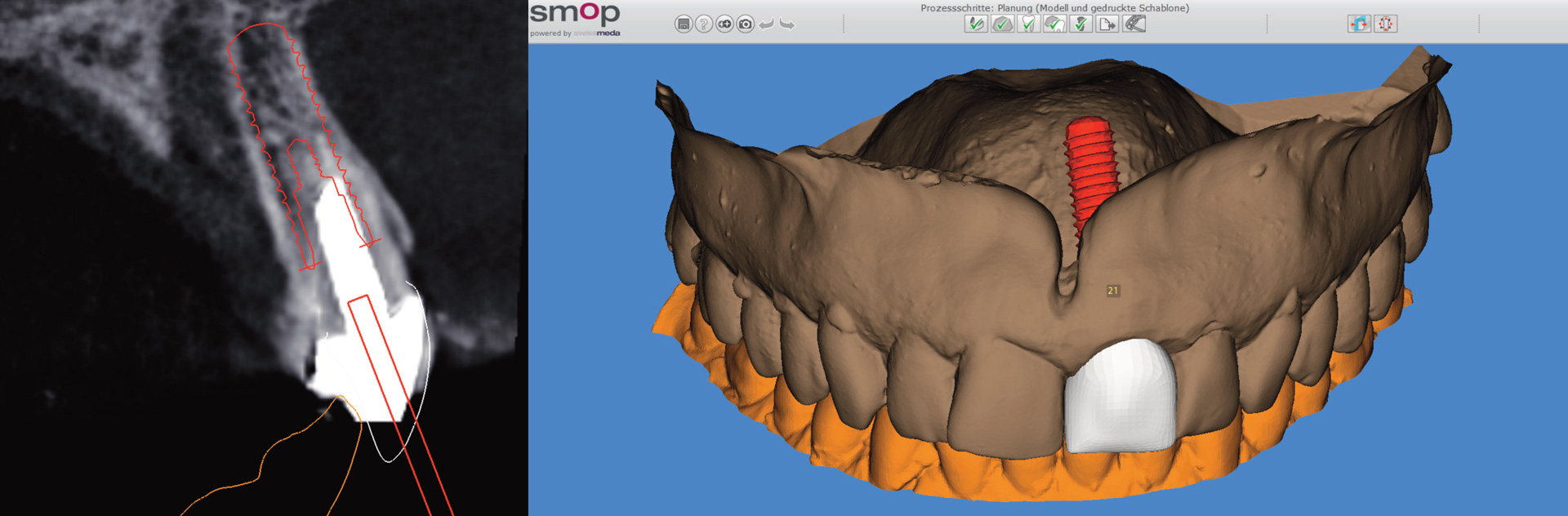Screen dimensions: 1568x516
Task: Select the implant planning process step
Action: [x=1080, y=24]
